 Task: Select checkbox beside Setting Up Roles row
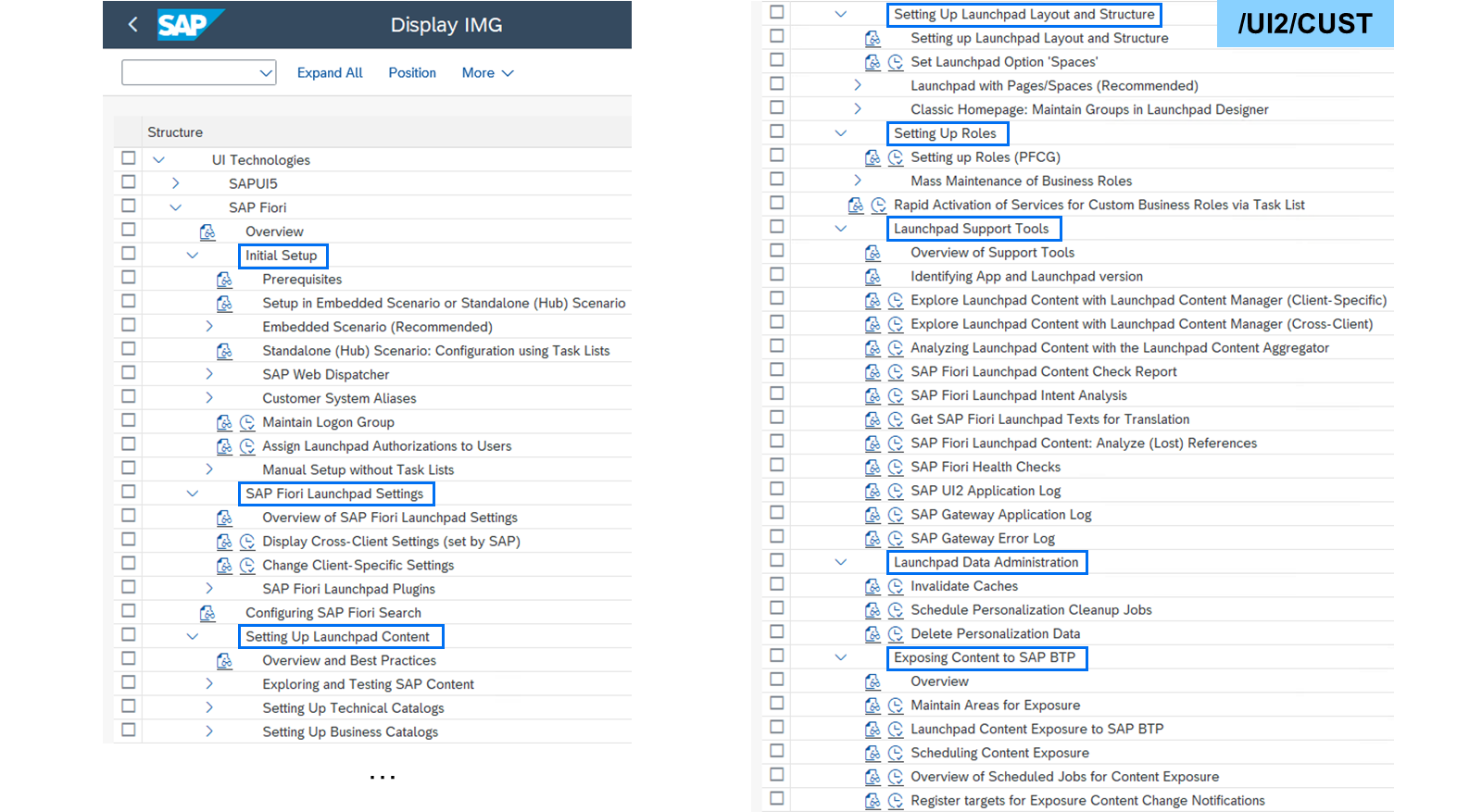[x=777, y=131]
